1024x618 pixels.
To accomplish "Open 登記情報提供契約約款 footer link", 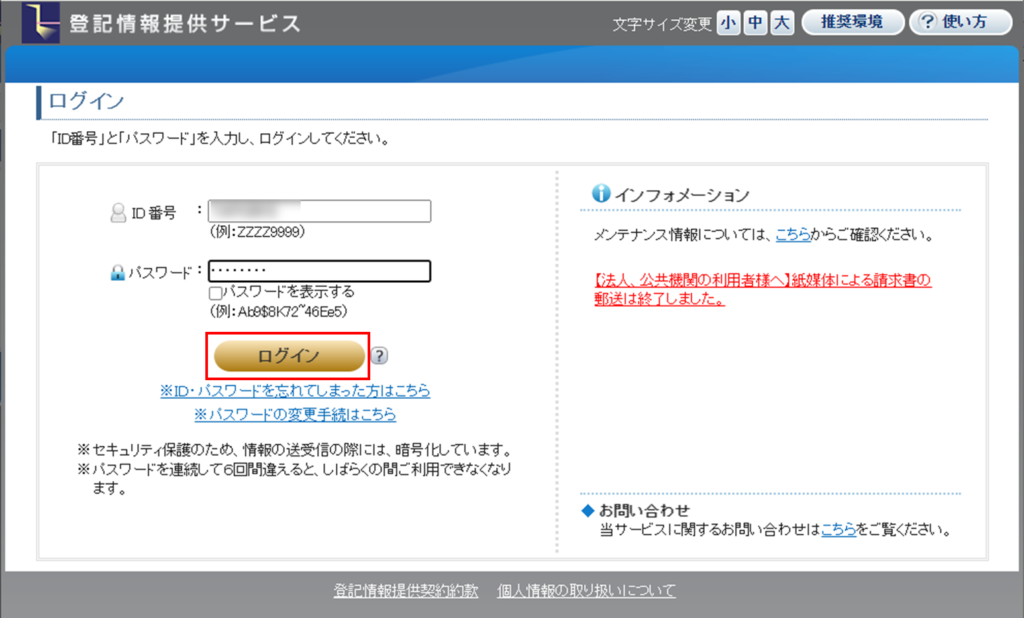I will coord(406,591).
